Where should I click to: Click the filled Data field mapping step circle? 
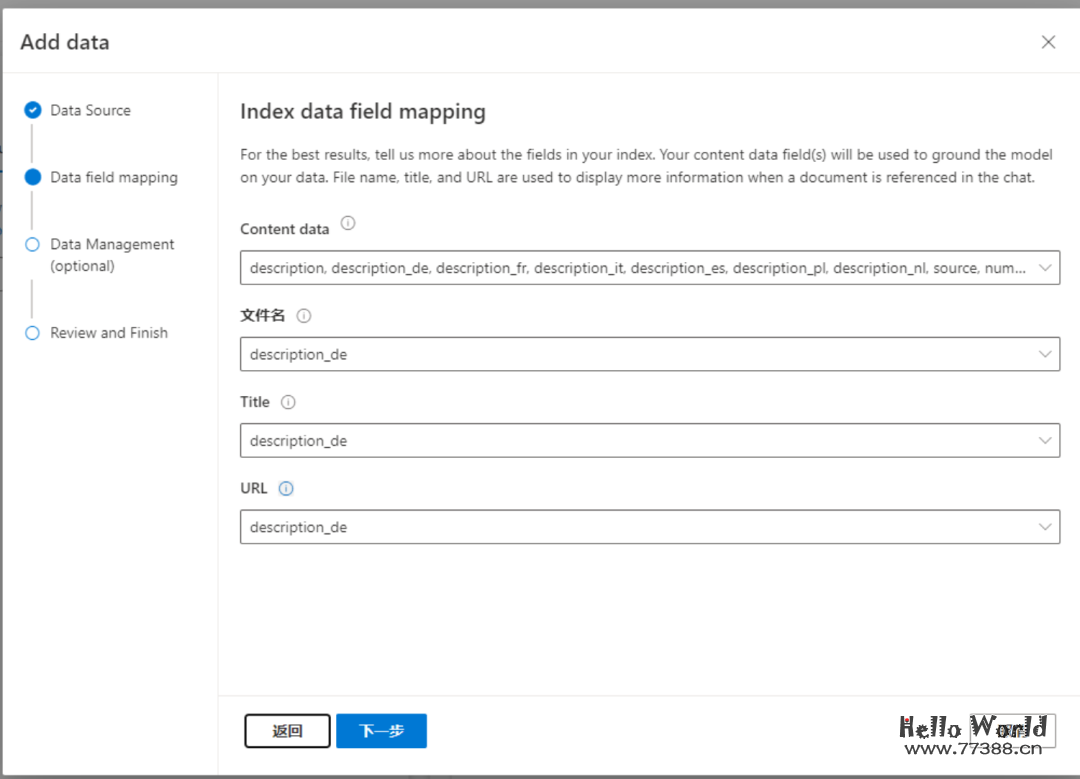(x=33, y=177)
